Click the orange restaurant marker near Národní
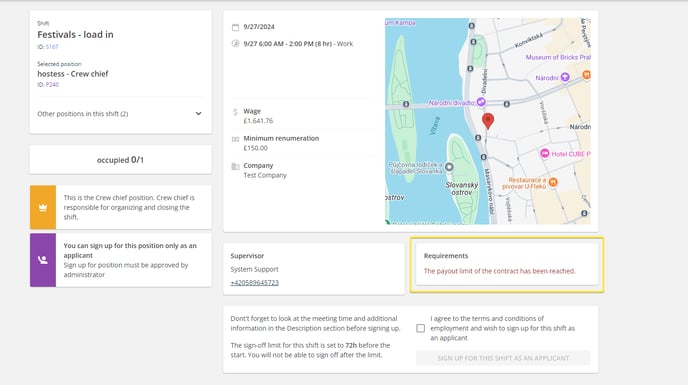688x385 pixels. tap(586, 75)
